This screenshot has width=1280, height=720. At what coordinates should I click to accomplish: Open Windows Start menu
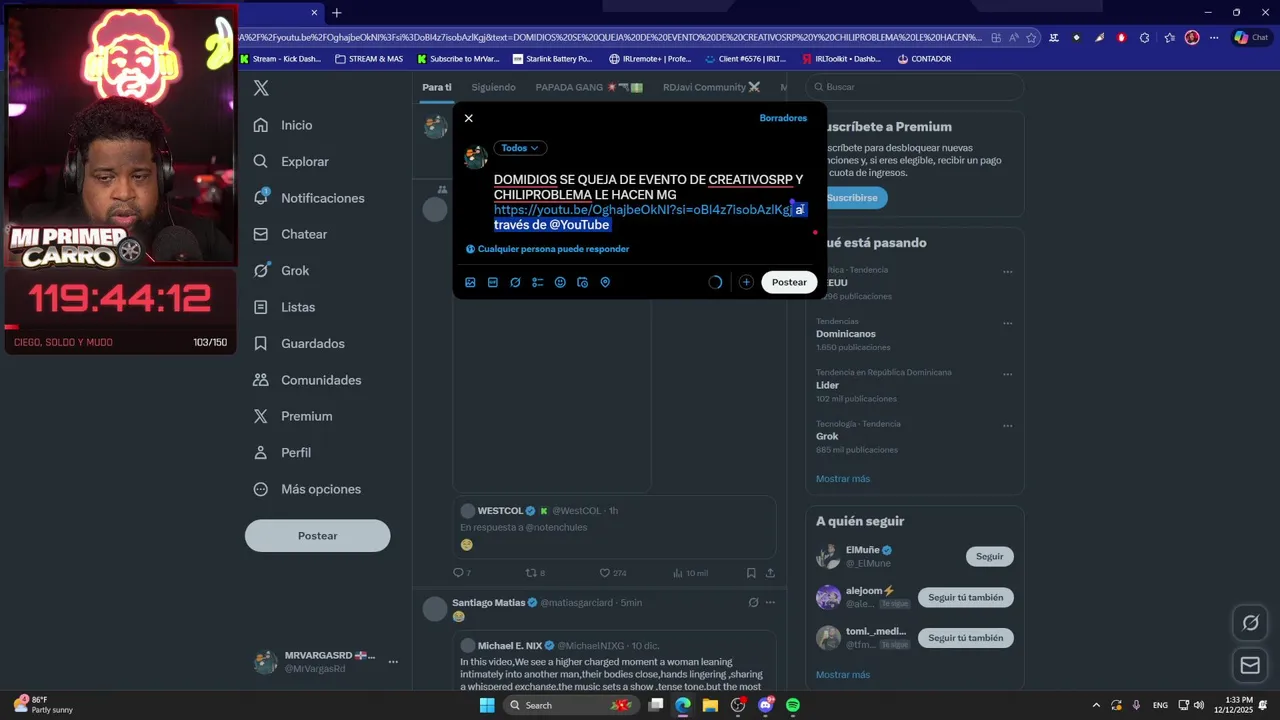click(x=487, y=705)
